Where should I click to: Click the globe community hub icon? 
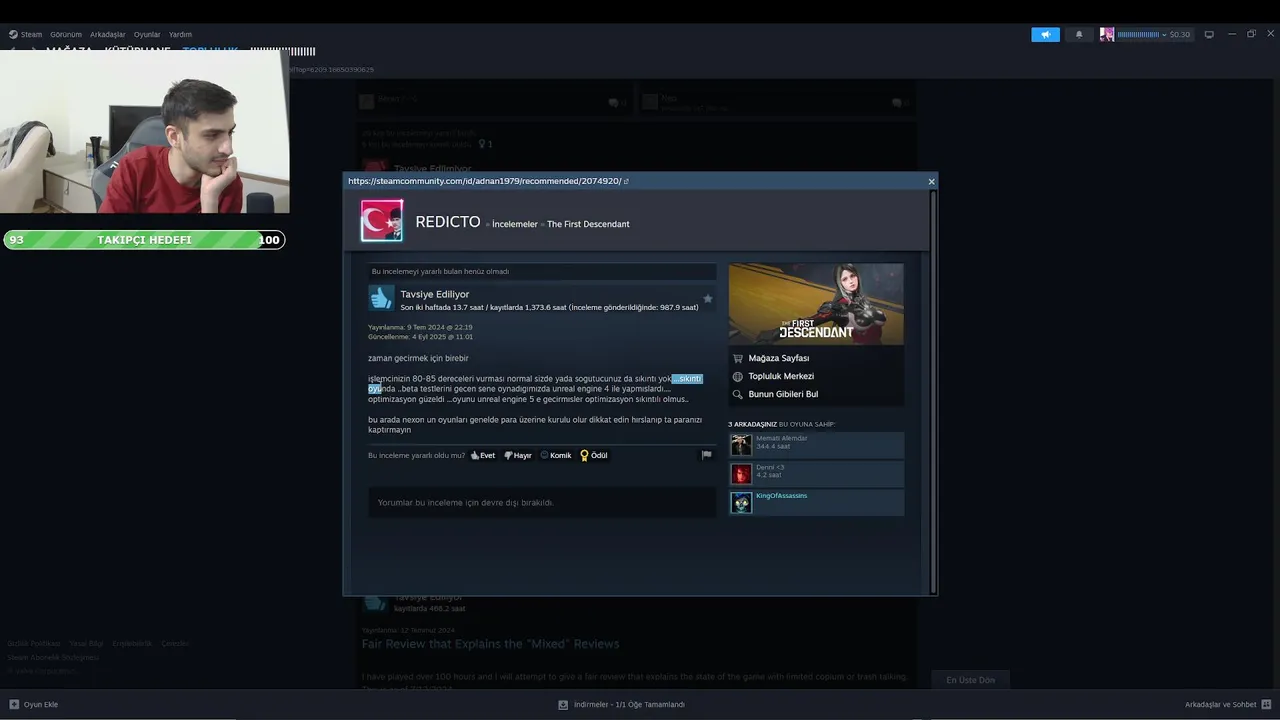738,376
